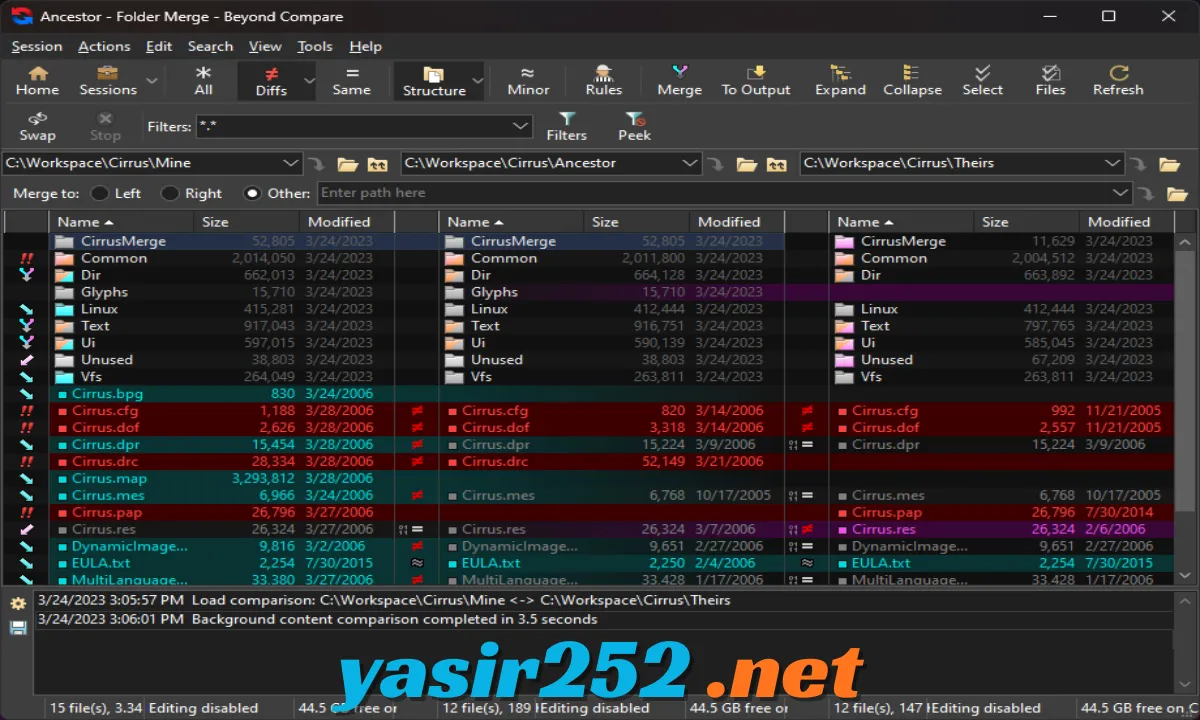Viewport: 1200px width, 720px height.
Task: Start Merge from the toolbar
Action: [x=679, y=80]
